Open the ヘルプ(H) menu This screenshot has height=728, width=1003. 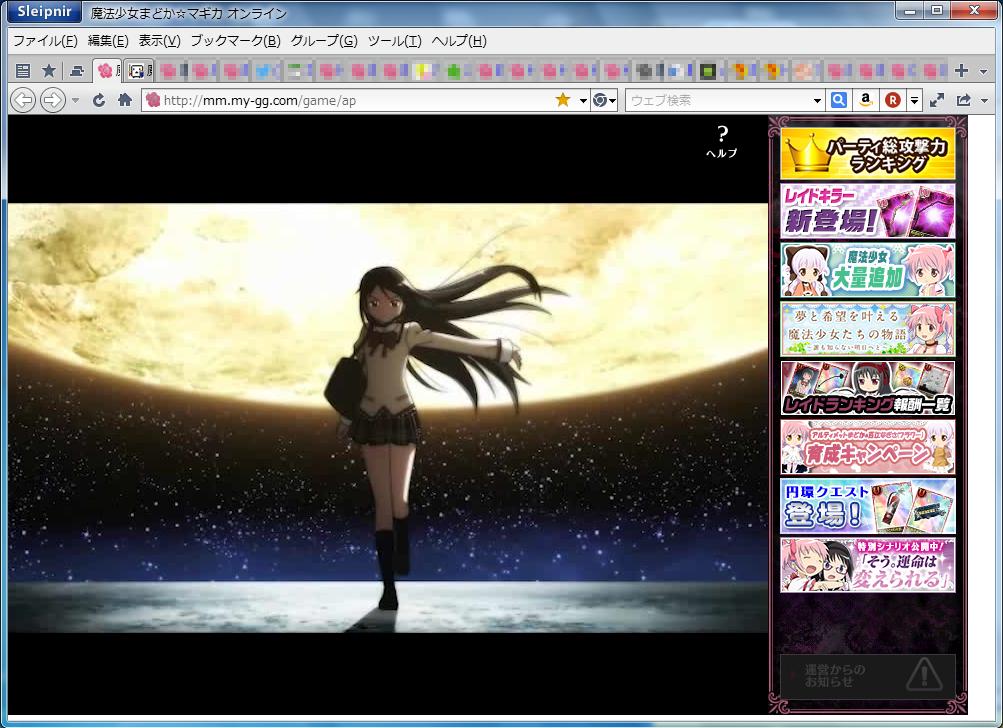pos(459,41)
